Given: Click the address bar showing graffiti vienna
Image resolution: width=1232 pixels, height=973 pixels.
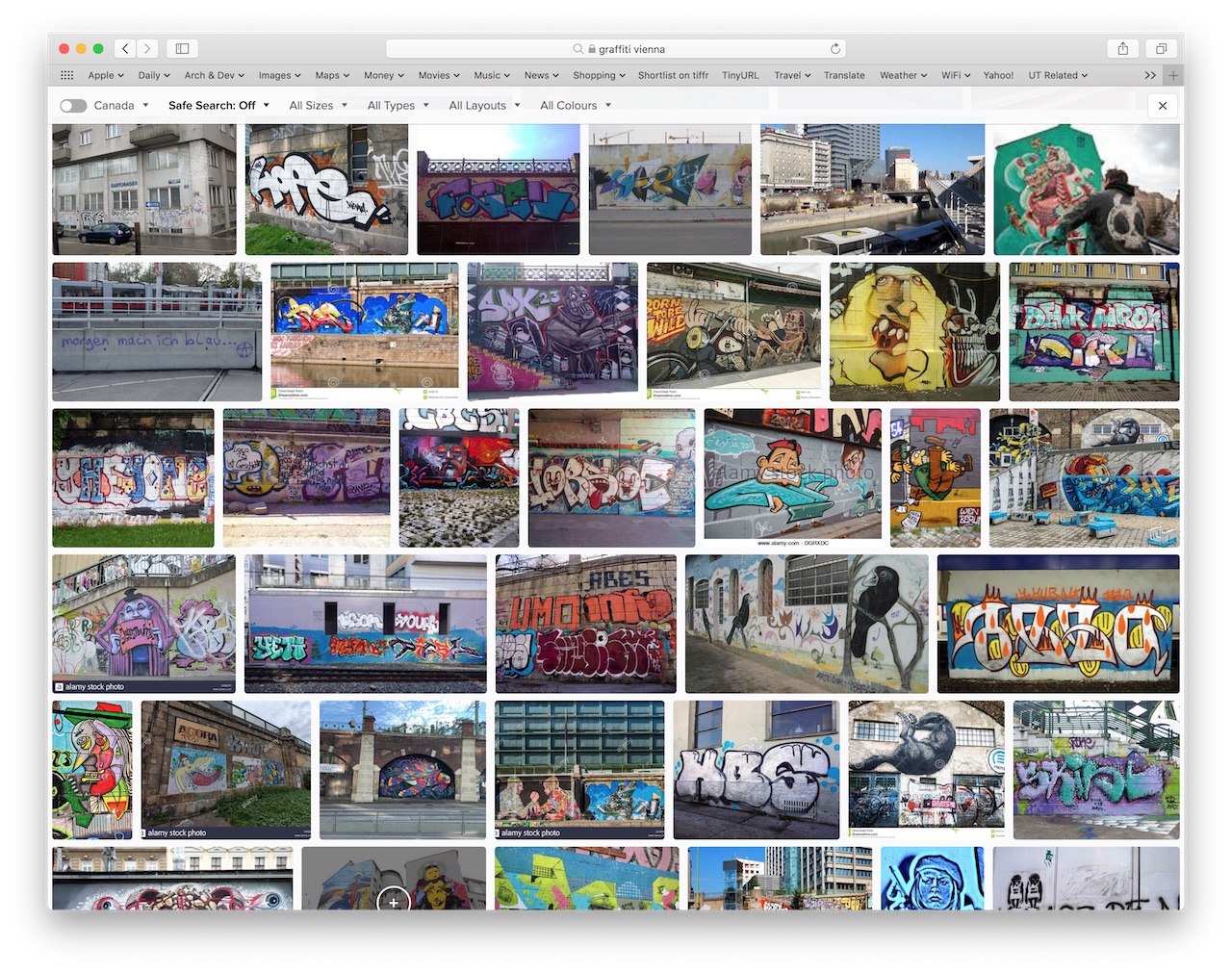Looking at the screenshot, I should pyautogui.click(x=616, y=48).
